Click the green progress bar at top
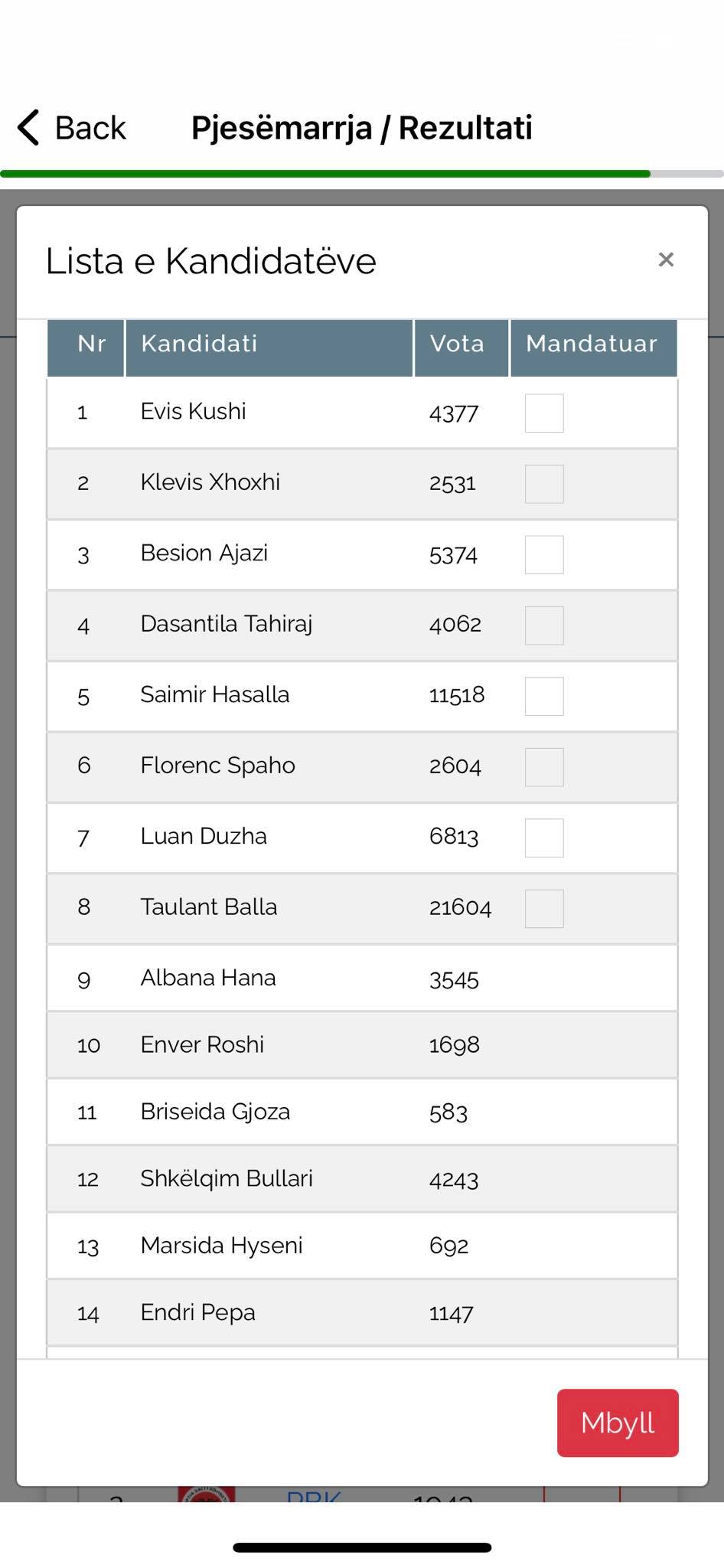 [x=325, y=174]
